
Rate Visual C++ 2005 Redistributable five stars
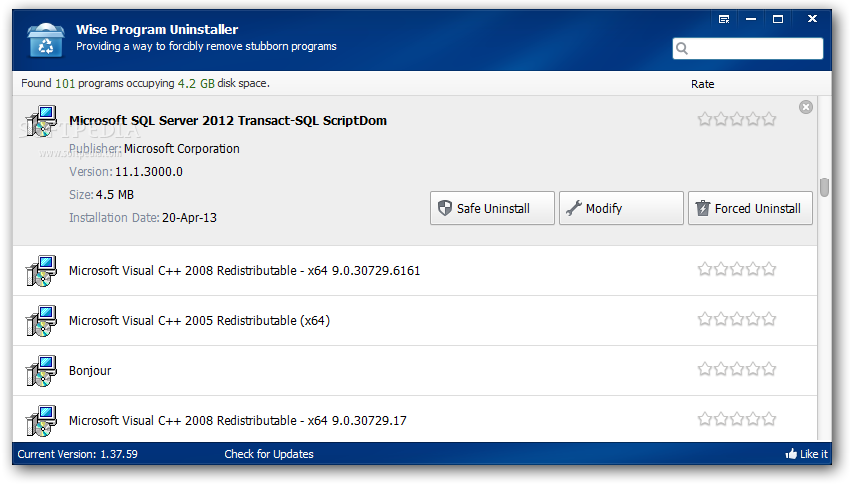point(769,319)
